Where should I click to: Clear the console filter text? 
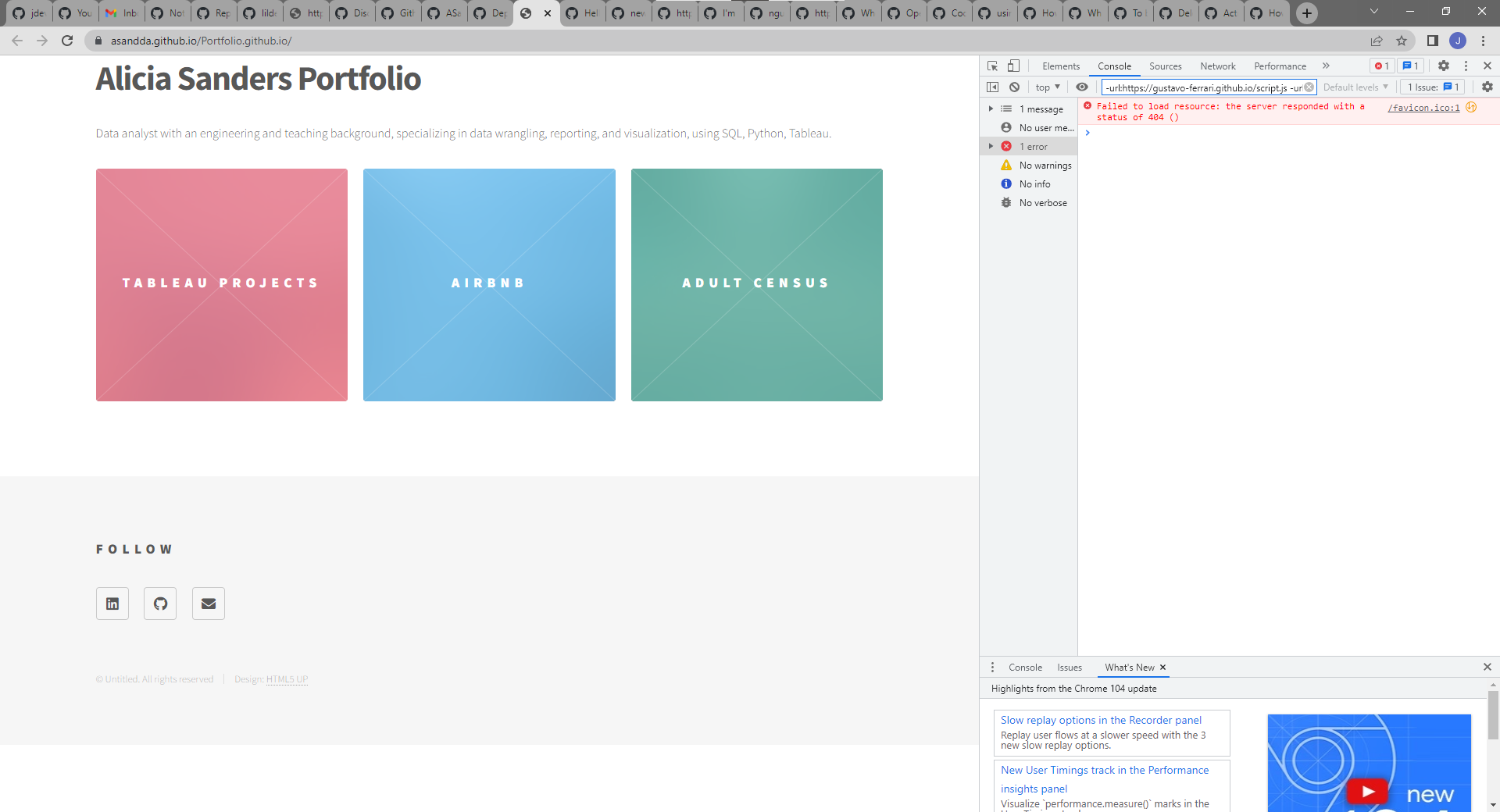click(1309, 87)
